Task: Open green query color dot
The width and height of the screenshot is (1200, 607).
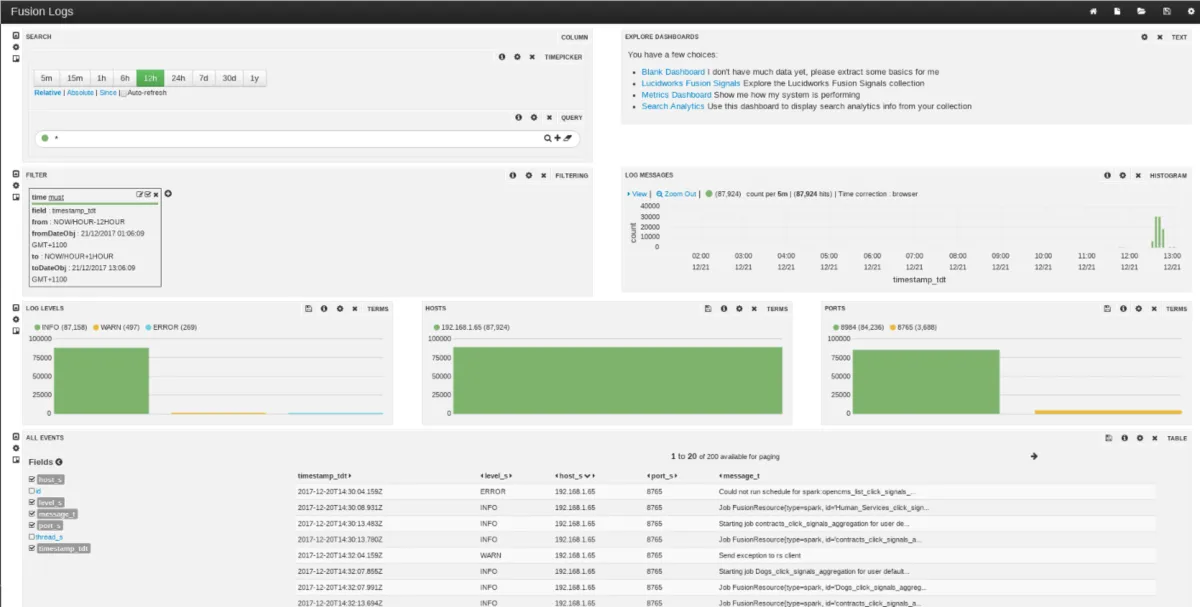Action: [x=45, y=138]
